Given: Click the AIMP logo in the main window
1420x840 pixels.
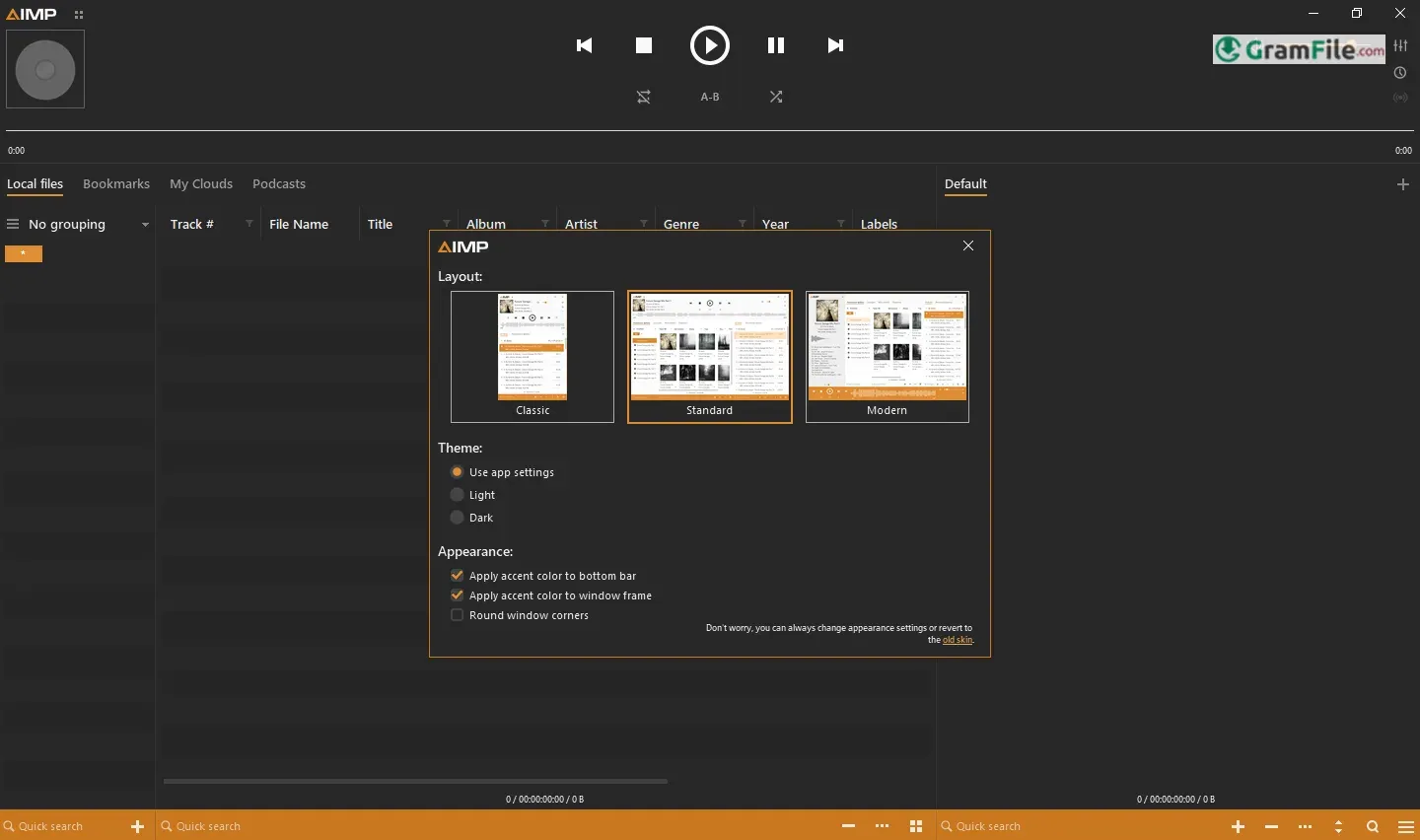Looking at the screenshot, I should click(32, 14).
